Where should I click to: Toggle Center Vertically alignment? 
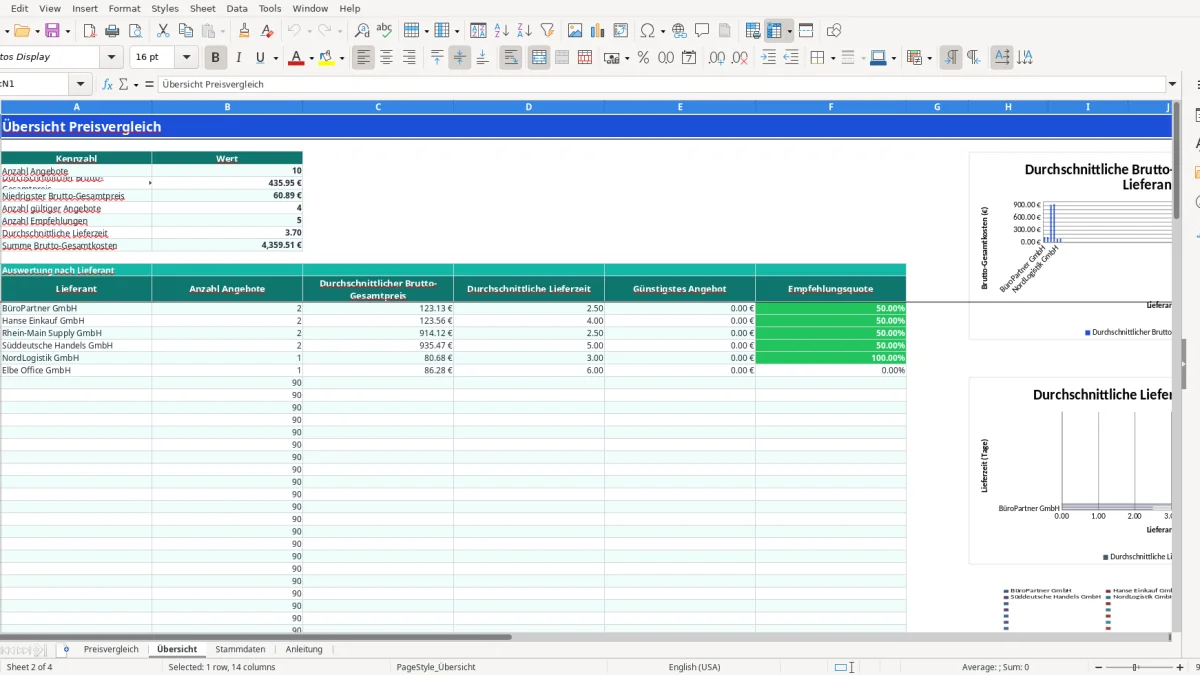pos(460,58)
